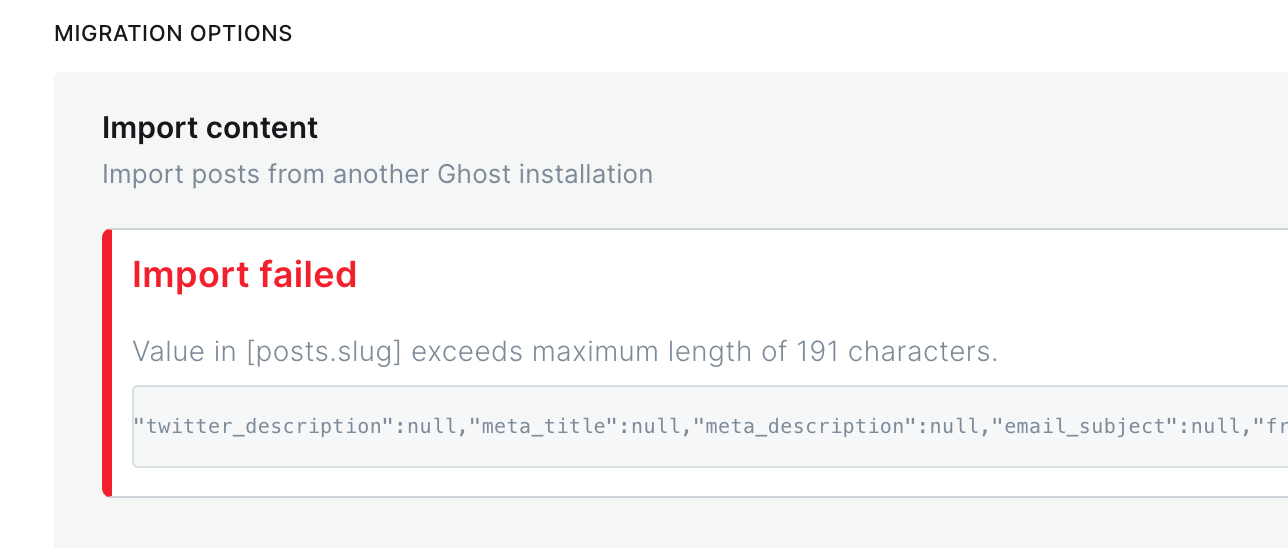Click the "Import posts from another Ghost installation" description
This screenshot has width=1288, height=548.
pyautogui.click(x=377, y=174)
